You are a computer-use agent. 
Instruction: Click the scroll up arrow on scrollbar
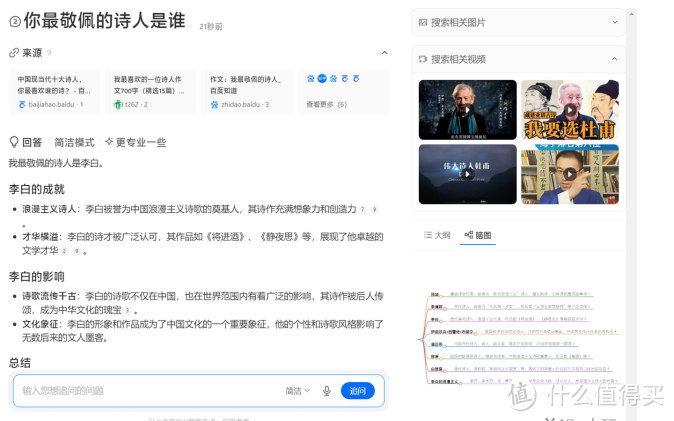click(631, 14)
